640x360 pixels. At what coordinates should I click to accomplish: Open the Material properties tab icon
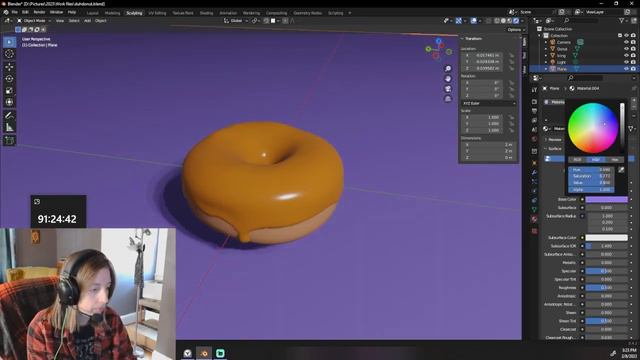pos(534,220)
